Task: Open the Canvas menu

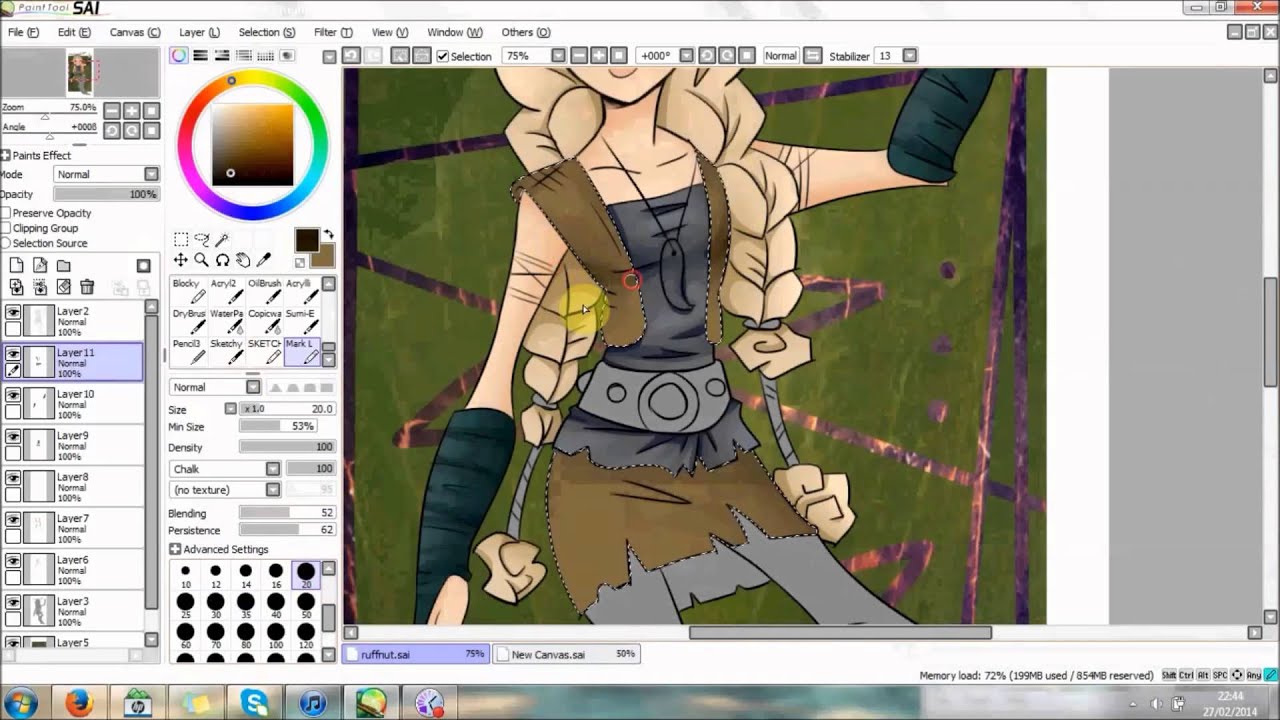Action: 134,32
